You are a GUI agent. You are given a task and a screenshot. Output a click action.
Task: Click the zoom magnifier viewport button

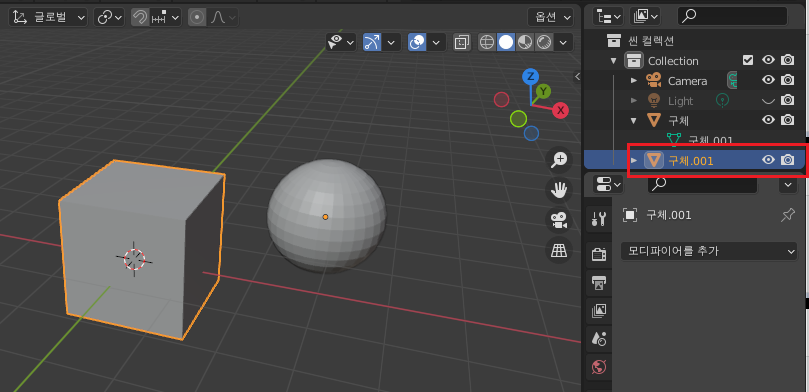pyautogui.click(x=559, y=159)
